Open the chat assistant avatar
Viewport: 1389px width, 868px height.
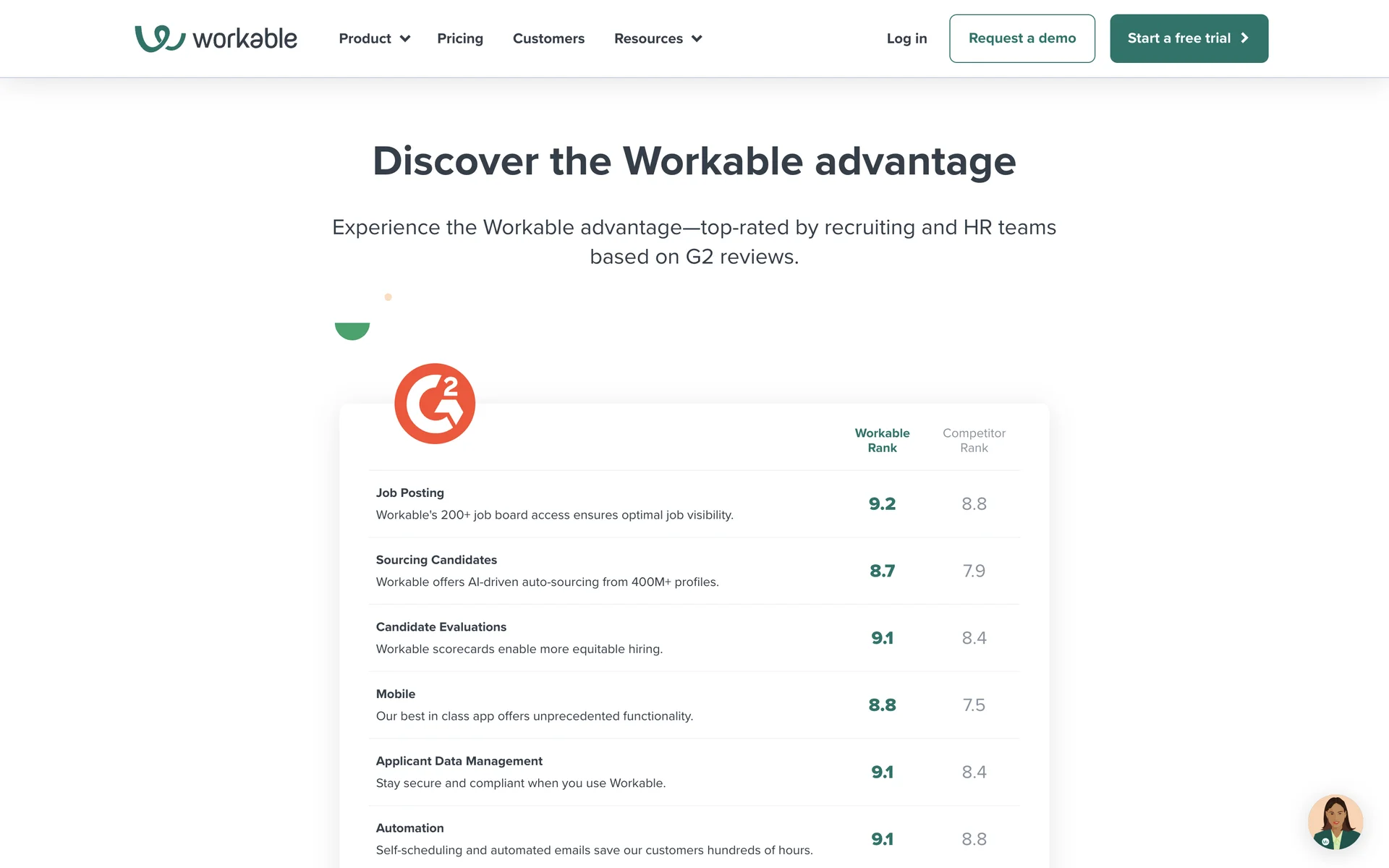1335,822
